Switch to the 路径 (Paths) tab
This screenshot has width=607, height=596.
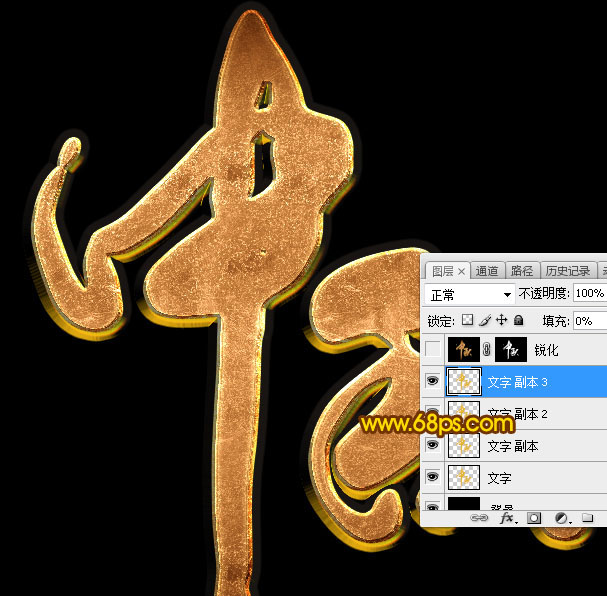[x=521, y=271]
